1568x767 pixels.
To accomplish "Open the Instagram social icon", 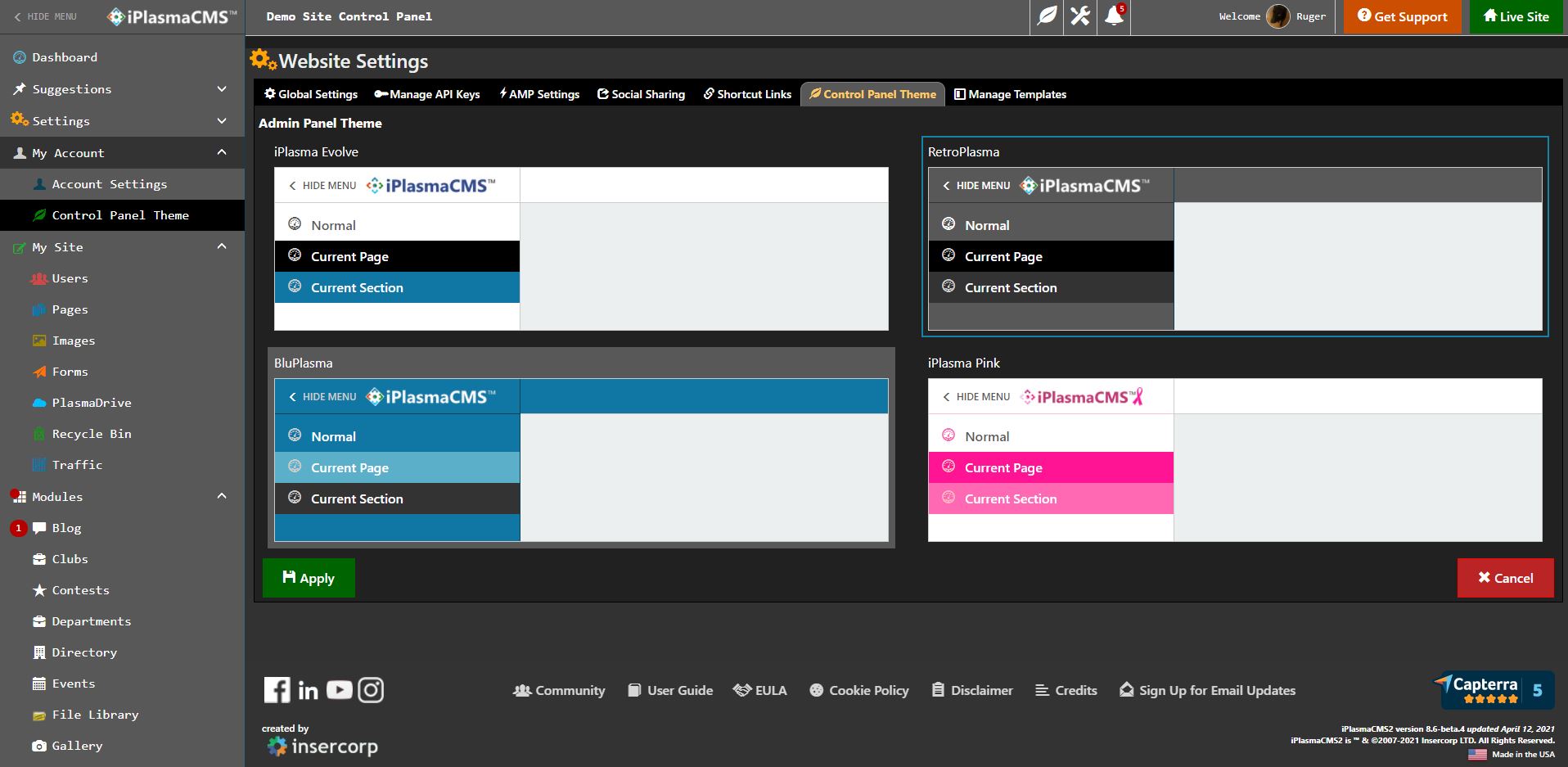I will (x=371, y=690).
